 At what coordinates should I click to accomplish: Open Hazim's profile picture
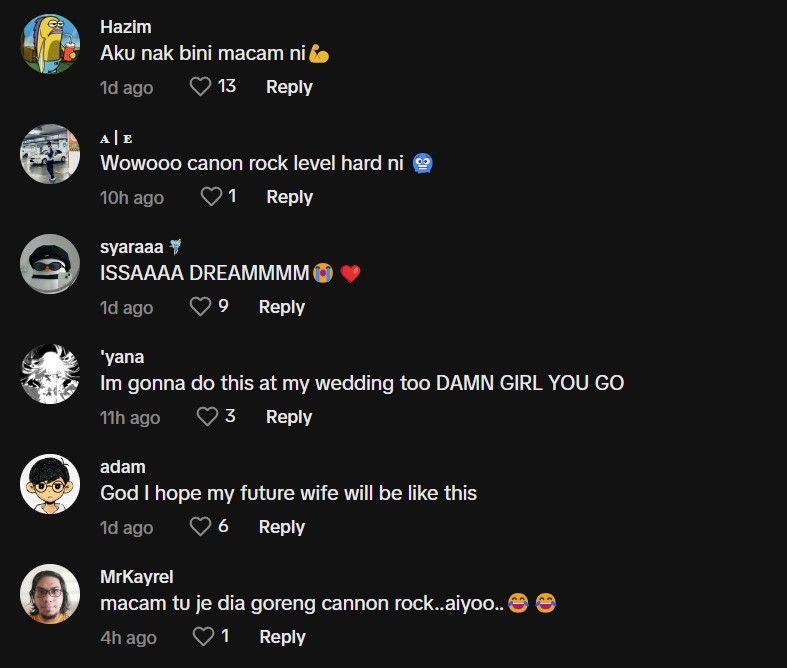(x=50, y=44)
